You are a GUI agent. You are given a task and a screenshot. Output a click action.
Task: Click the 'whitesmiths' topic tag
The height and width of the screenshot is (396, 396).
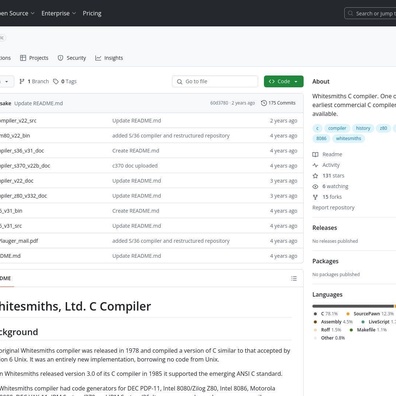(x=348, y=138)
